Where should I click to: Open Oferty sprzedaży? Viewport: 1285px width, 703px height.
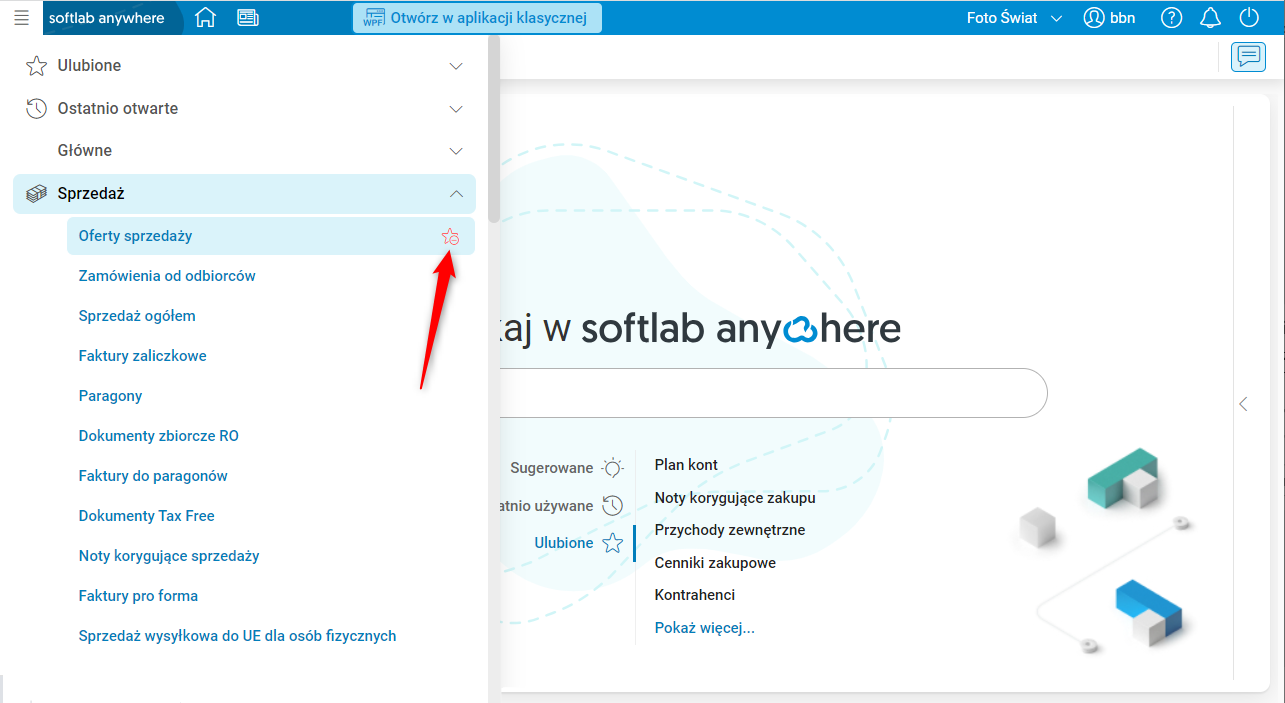click(x=271, y=236)
